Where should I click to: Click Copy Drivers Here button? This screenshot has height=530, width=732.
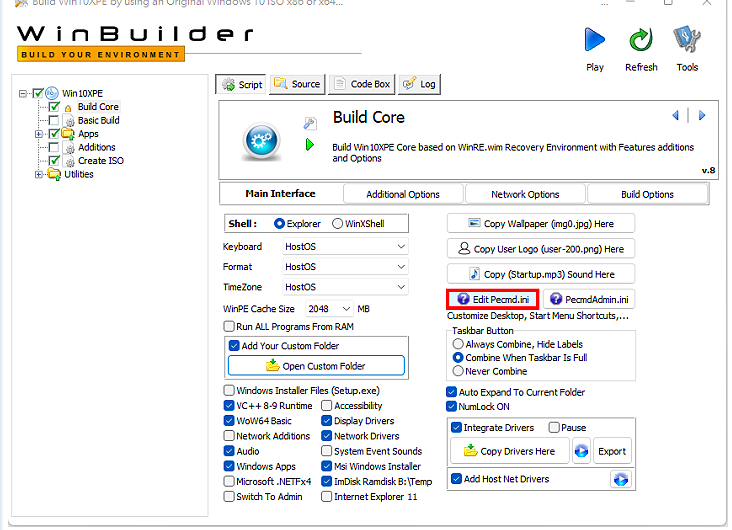510,451
